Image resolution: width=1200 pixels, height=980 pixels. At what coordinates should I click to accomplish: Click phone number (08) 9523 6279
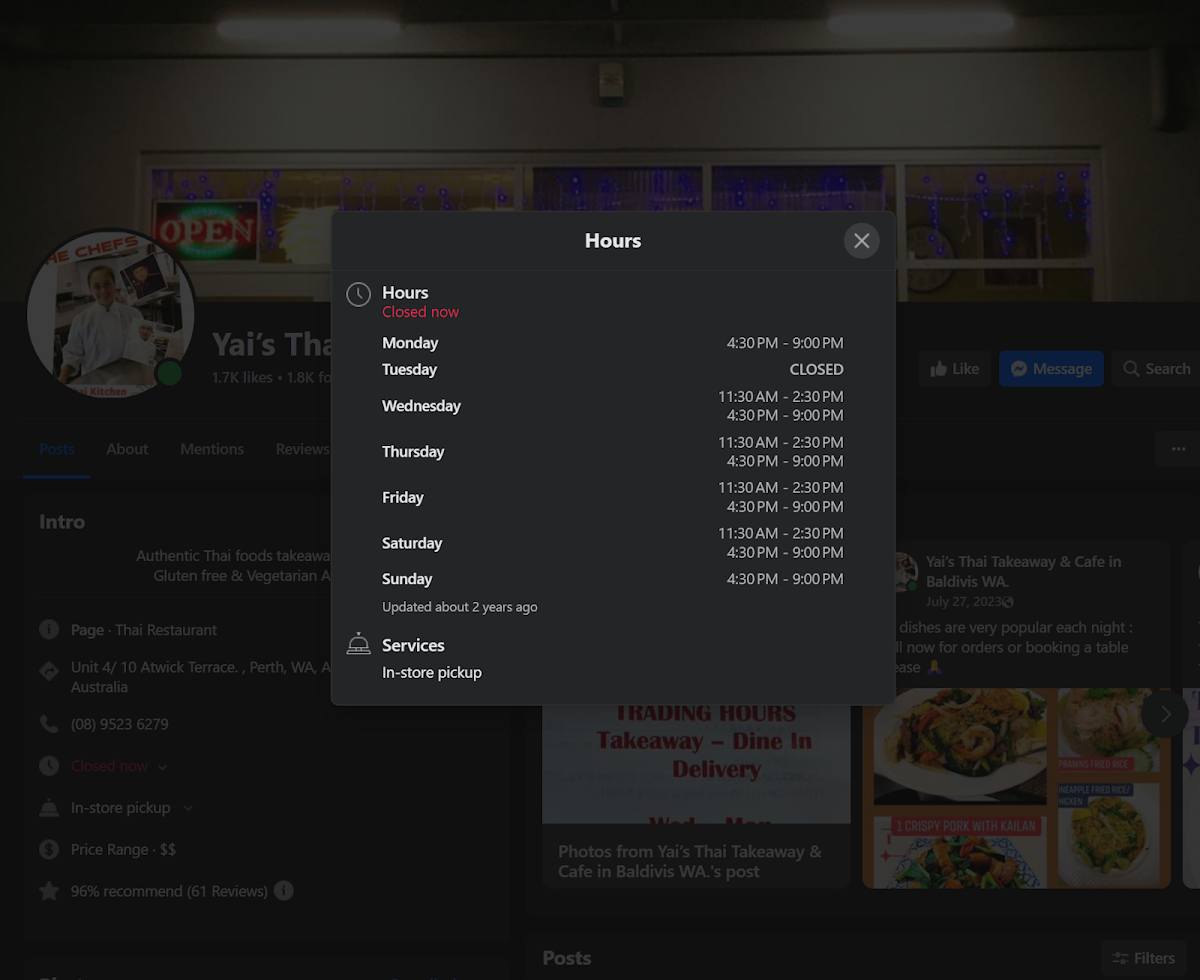click(x=119, y=724)
